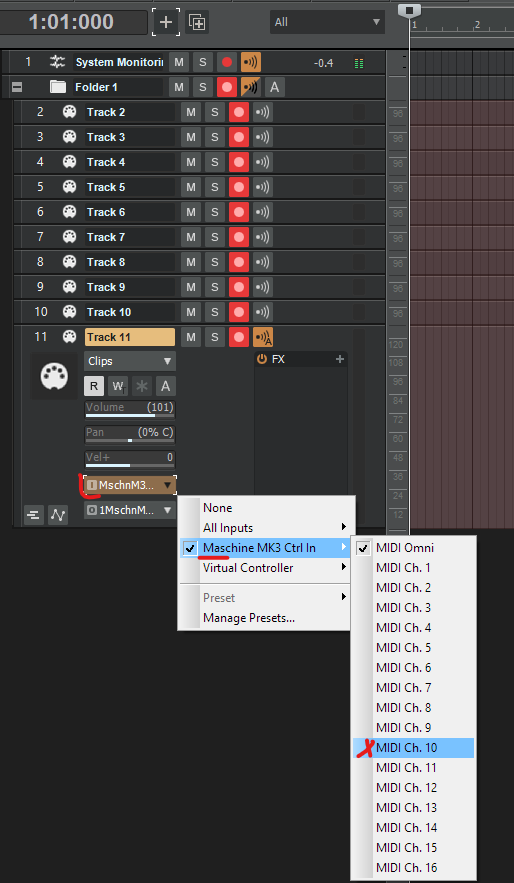Toggle input echo on Track 5
Screen dimensions: 514x883
262,187
